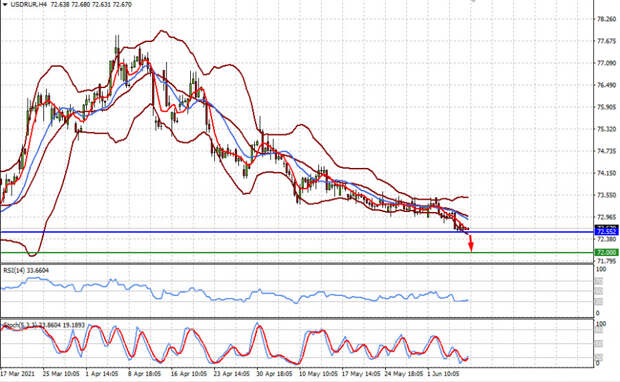Click the 10 May 10:05 time label

[318, 374]
